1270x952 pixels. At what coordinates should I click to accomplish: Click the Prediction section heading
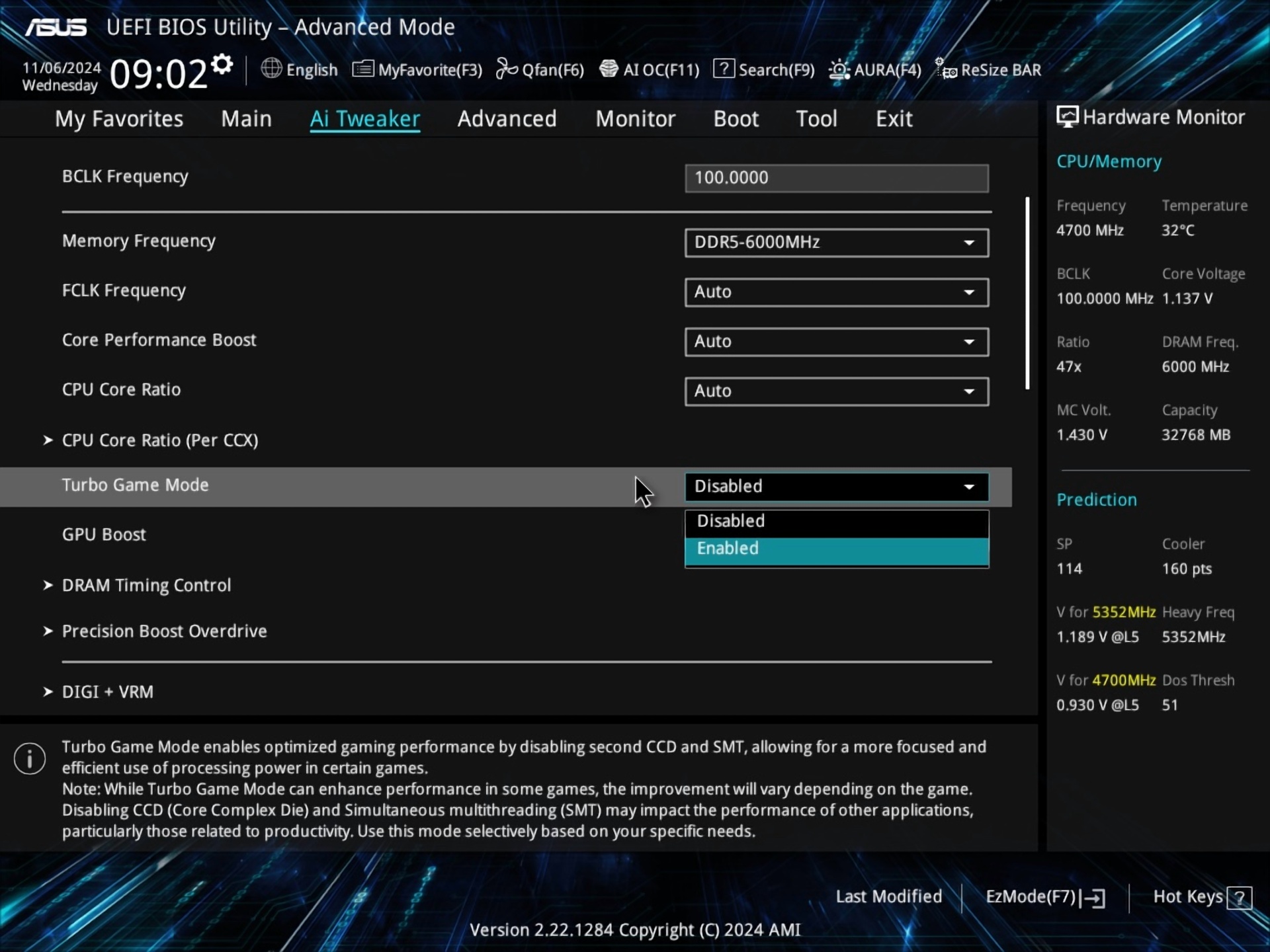pos(1097,500)
